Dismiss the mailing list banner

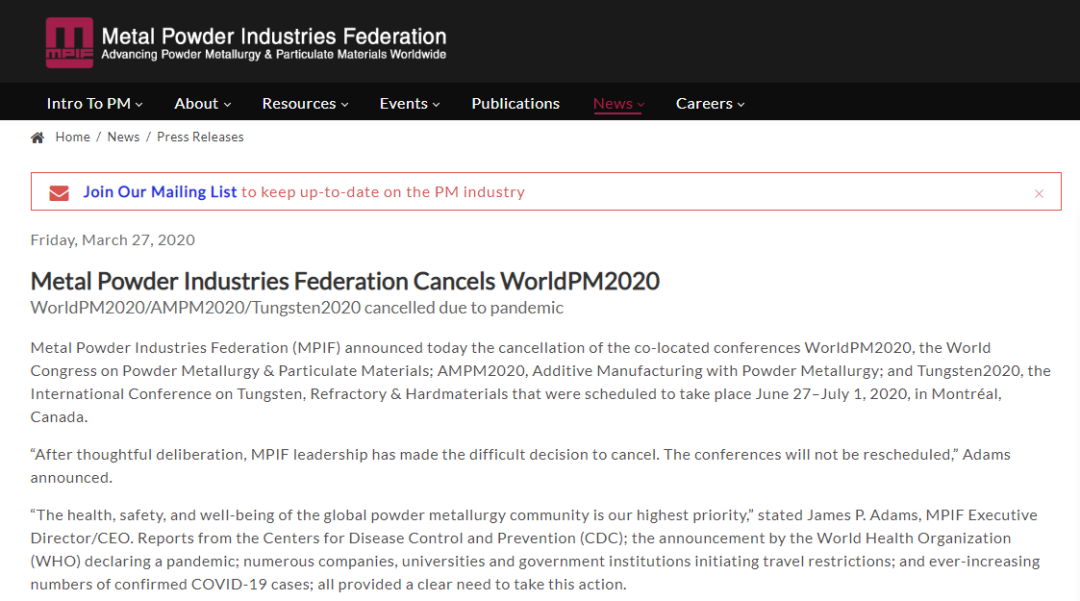1039,194
